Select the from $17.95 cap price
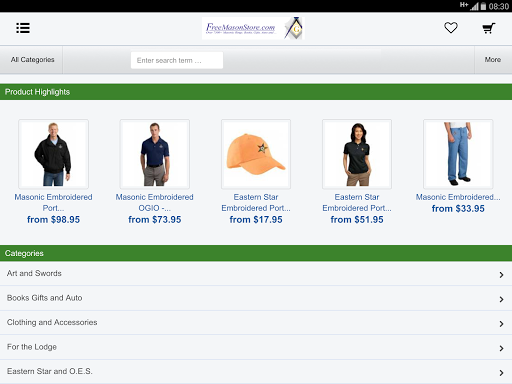This screenshot has width=512, height=384. pyautogui.click(x=256, y=220)
